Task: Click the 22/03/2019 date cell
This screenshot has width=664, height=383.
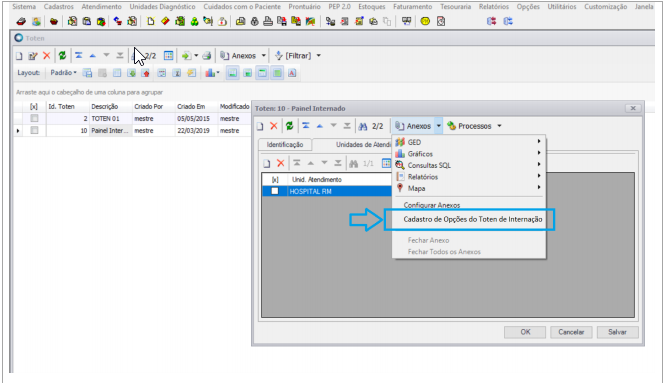Action: 196,130
